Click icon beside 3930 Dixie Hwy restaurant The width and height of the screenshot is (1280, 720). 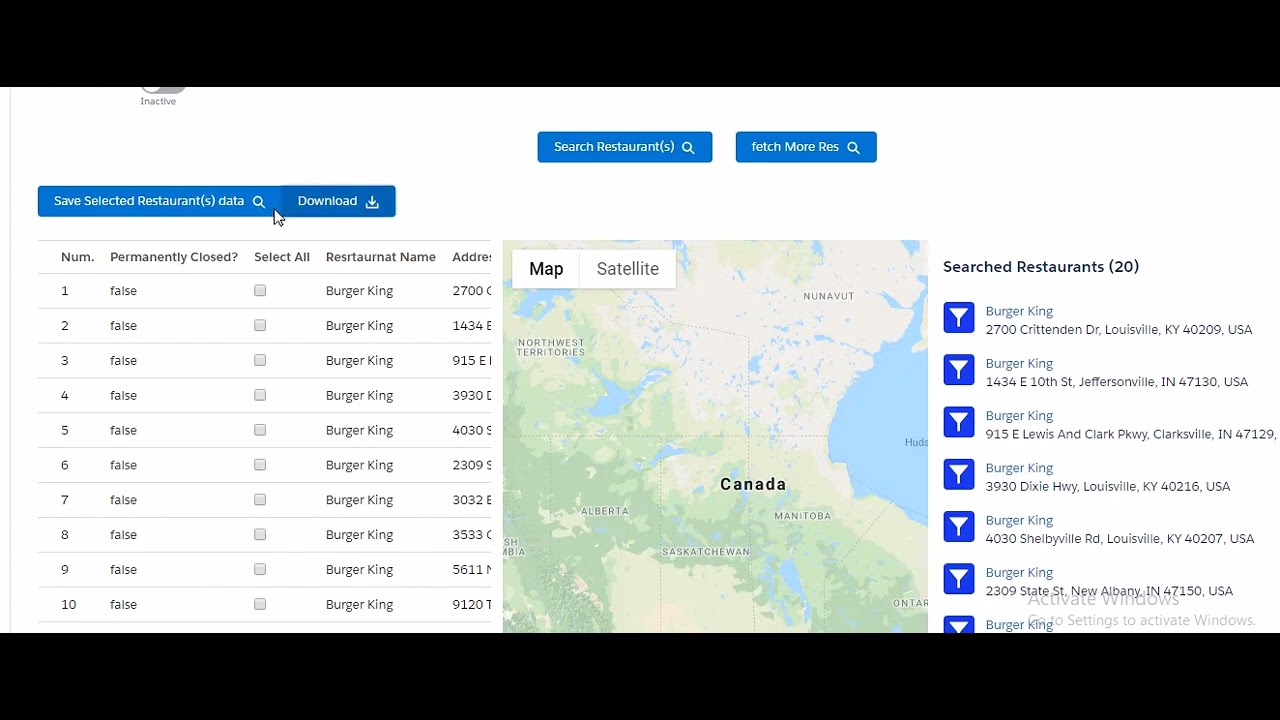coord(959,474)
